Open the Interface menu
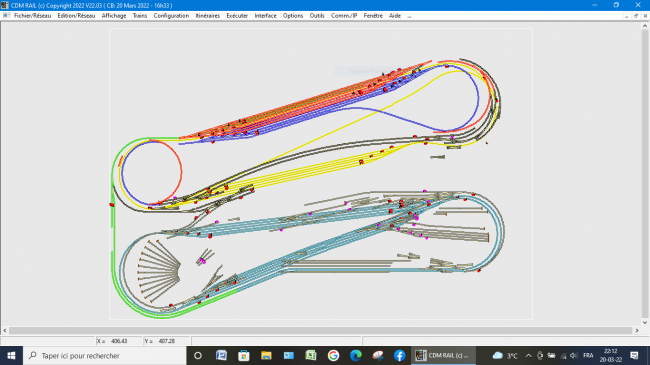The height and width of the screenshot is (365, 650). click(x=265, y=16)
